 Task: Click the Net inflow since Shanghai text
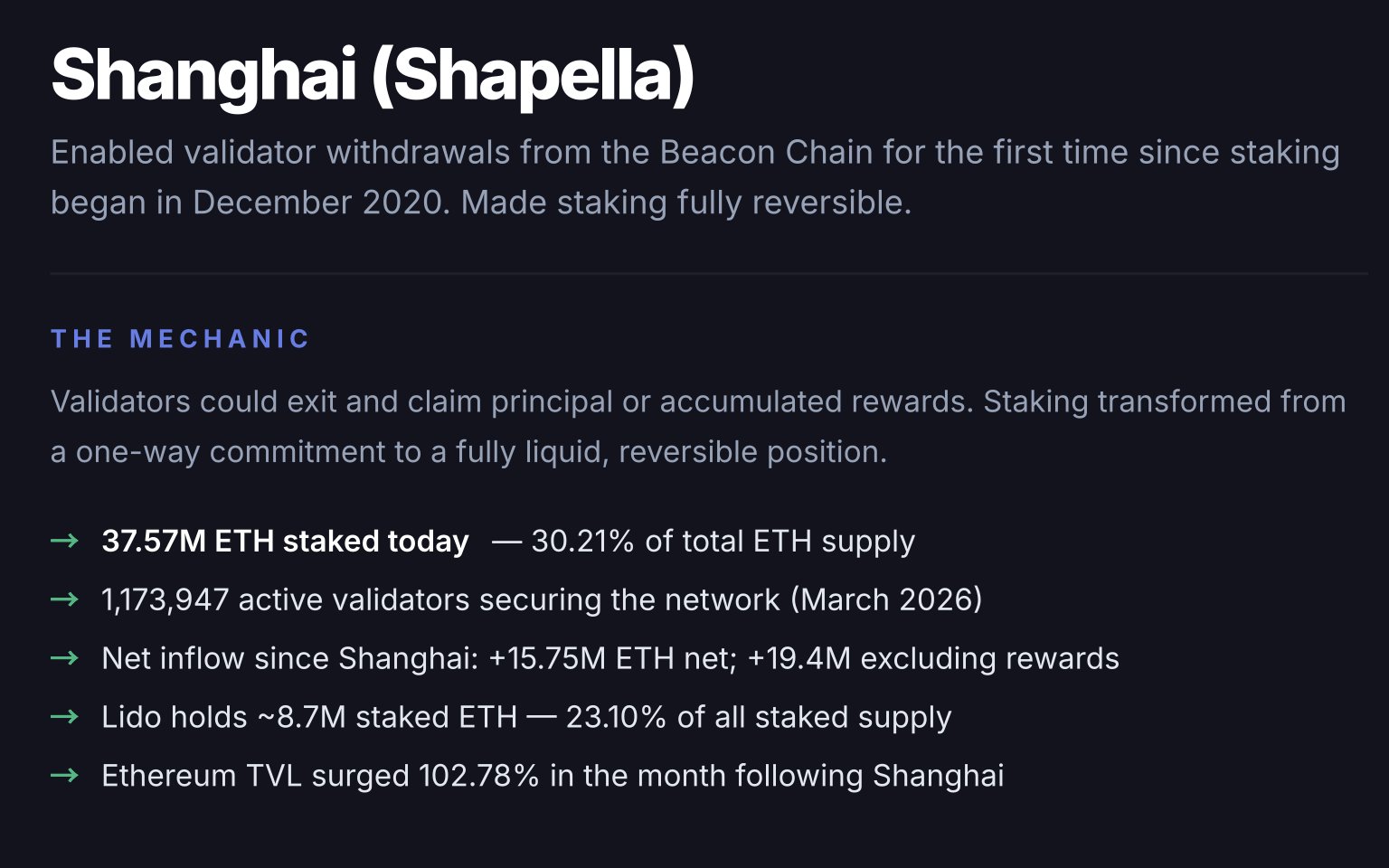coord(289,658)
